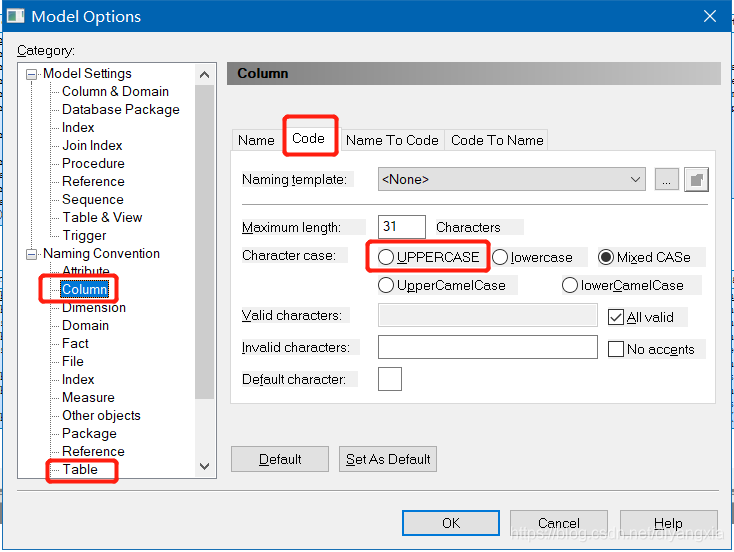
Task: Select Reference under Model Settings
Action: [93, 181]
